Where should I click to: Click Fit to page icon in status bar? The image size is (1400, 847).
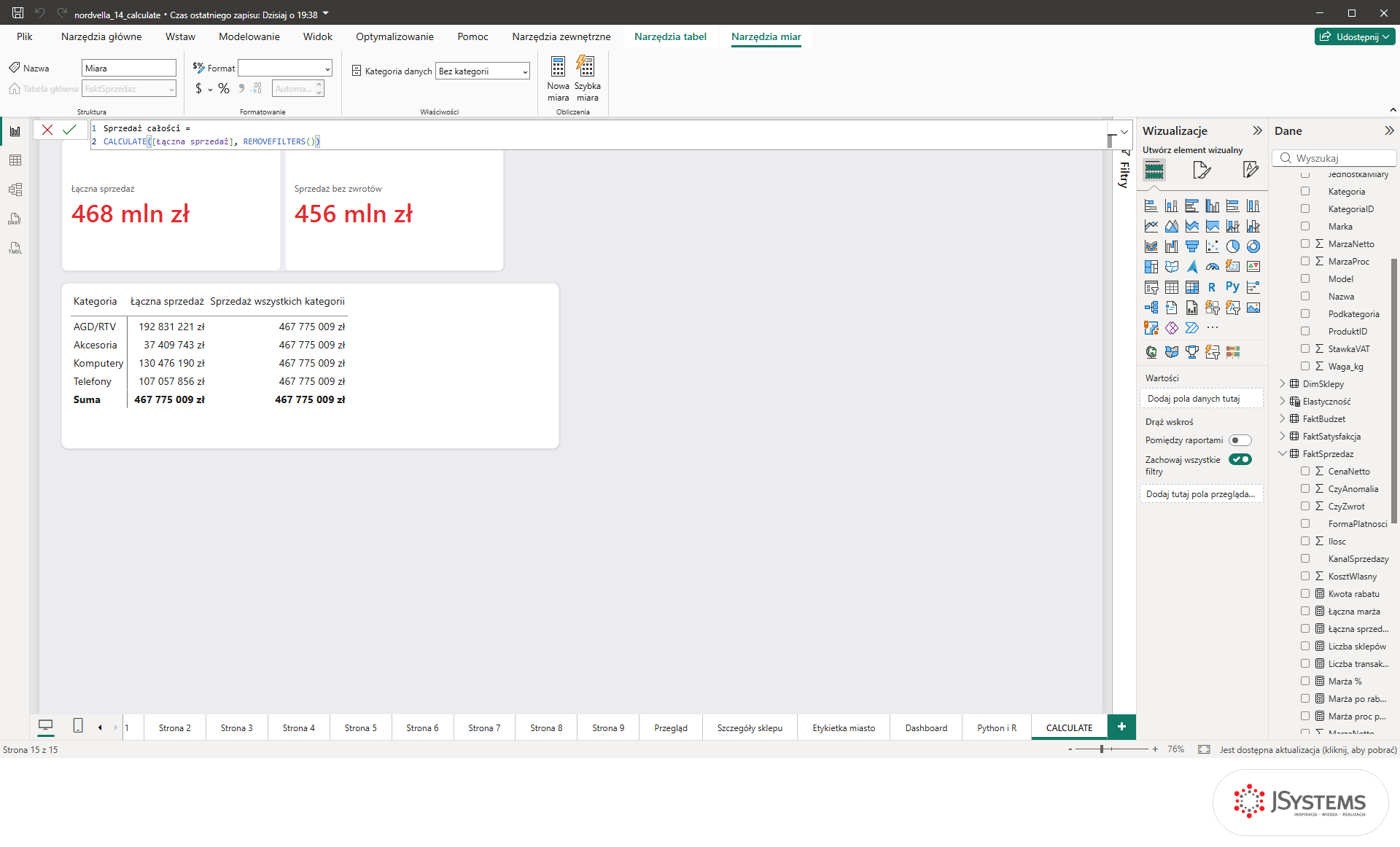click(x=1204, y=749)
